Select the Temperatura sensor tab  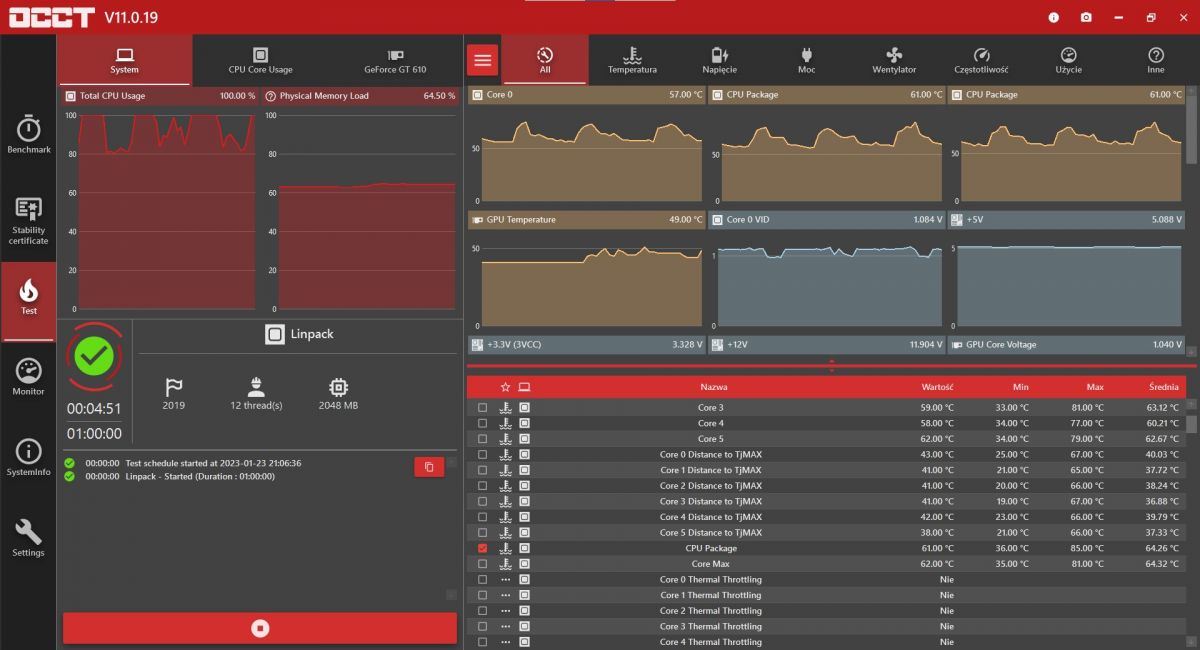pyautogui.click(x=632, y=60)
